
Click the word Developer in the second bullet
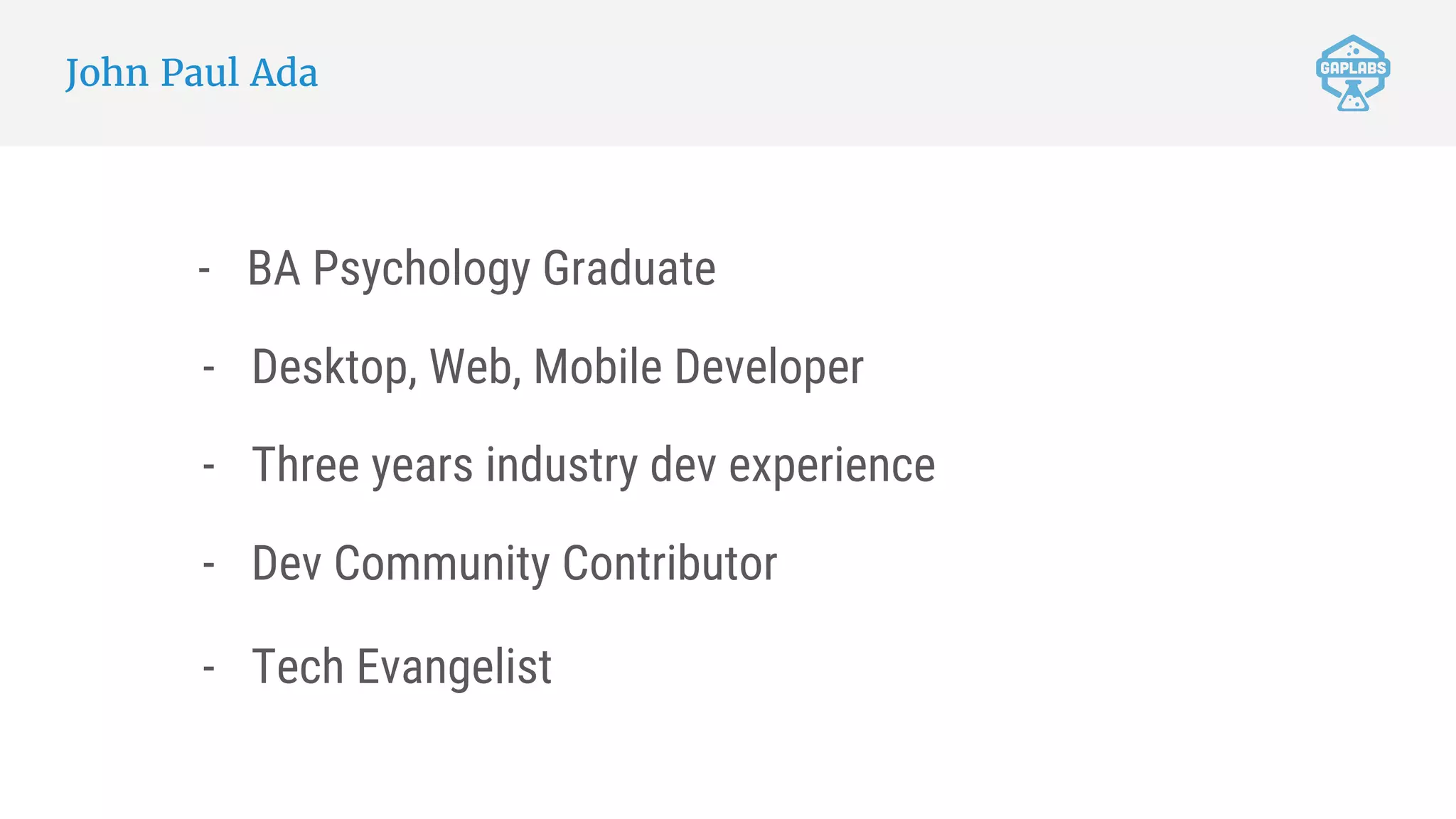point(769,368)
